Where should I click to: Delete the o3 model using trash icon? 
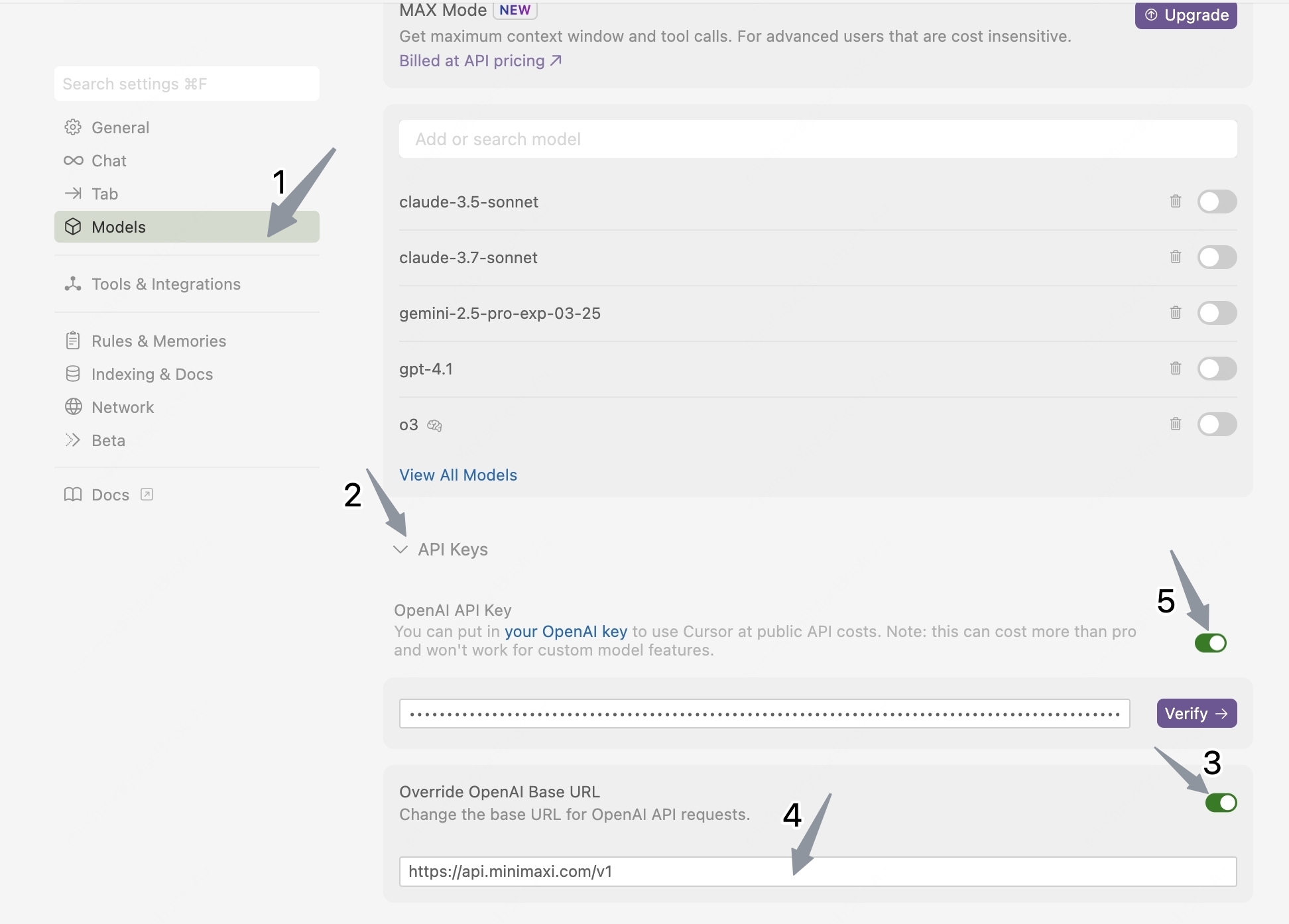(x=1176, y=424)
